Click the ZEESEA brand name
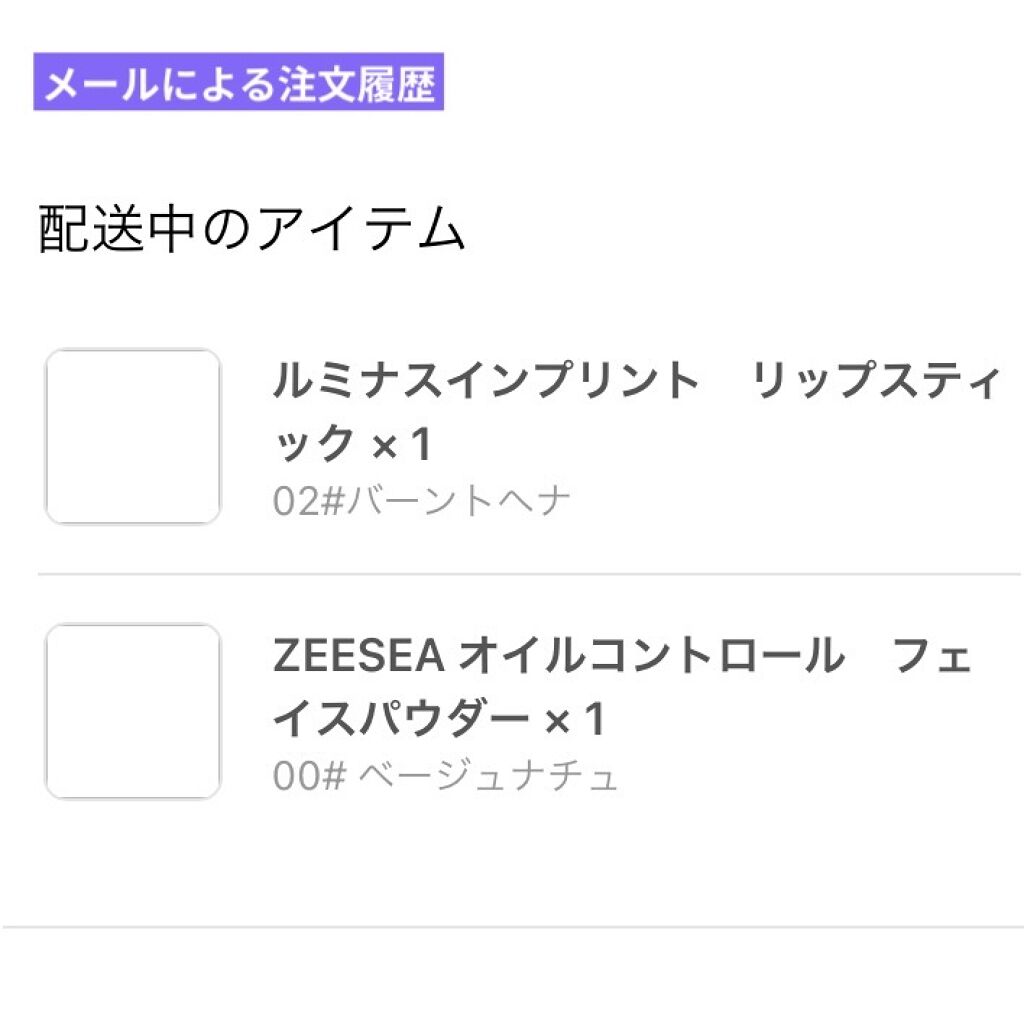 coord(357,657)
